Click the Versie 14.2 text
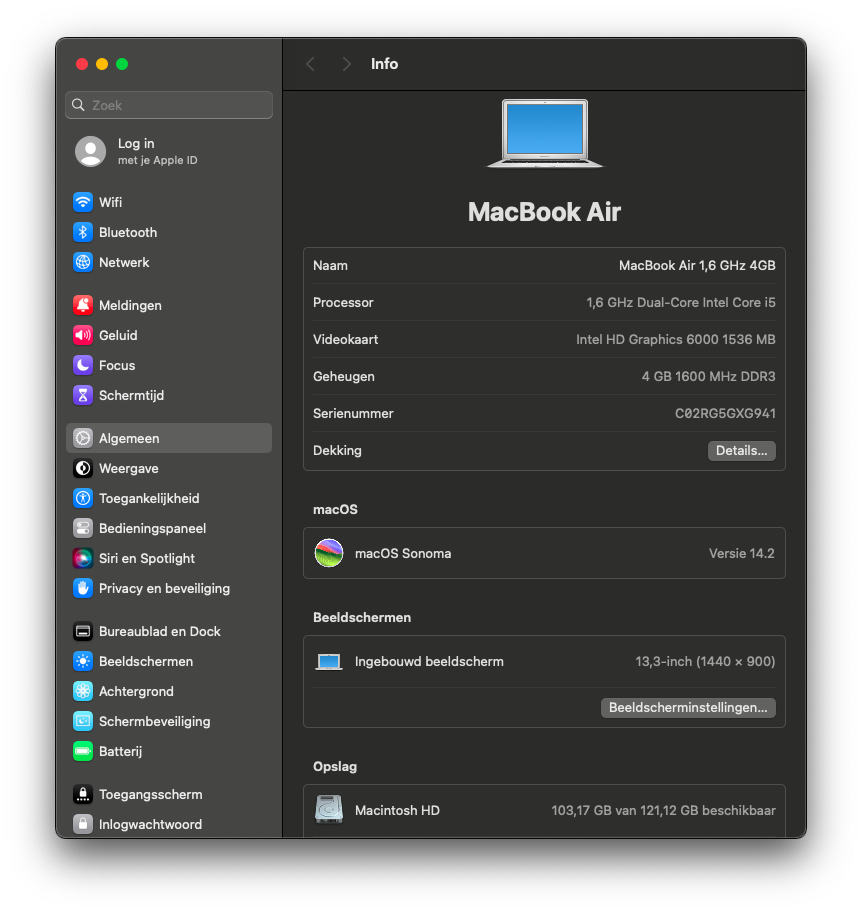The image size is (862, 912). click(x=742, y=554)
